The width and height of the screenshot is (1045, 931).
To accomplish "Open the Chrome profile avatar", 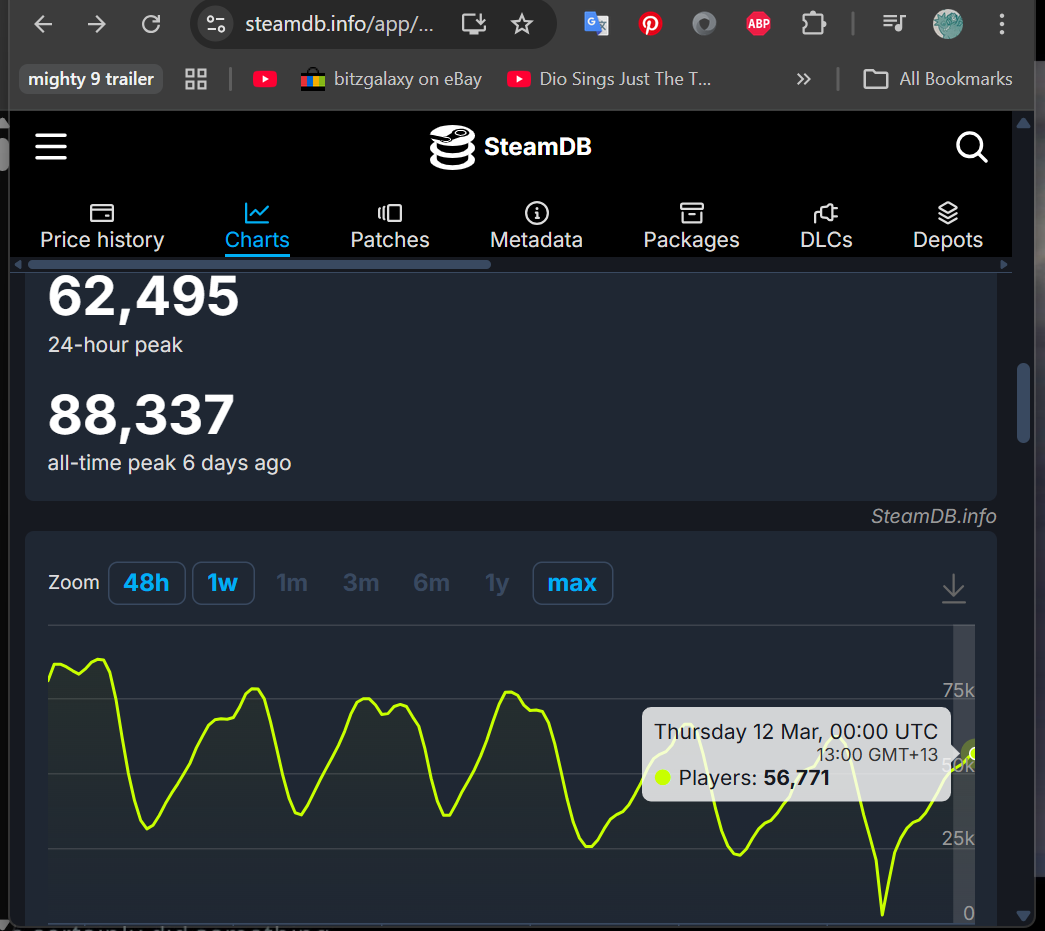I will click(947, 25).
